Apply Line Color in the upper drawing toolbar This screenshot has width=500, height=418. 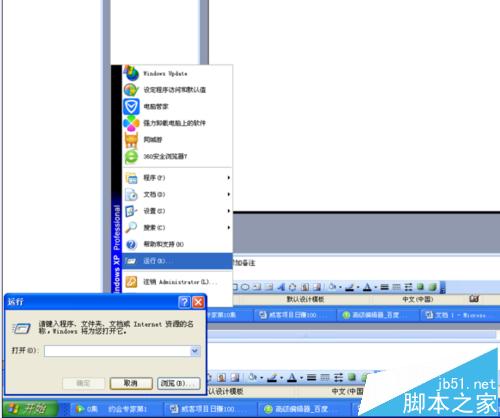point(349,287)
